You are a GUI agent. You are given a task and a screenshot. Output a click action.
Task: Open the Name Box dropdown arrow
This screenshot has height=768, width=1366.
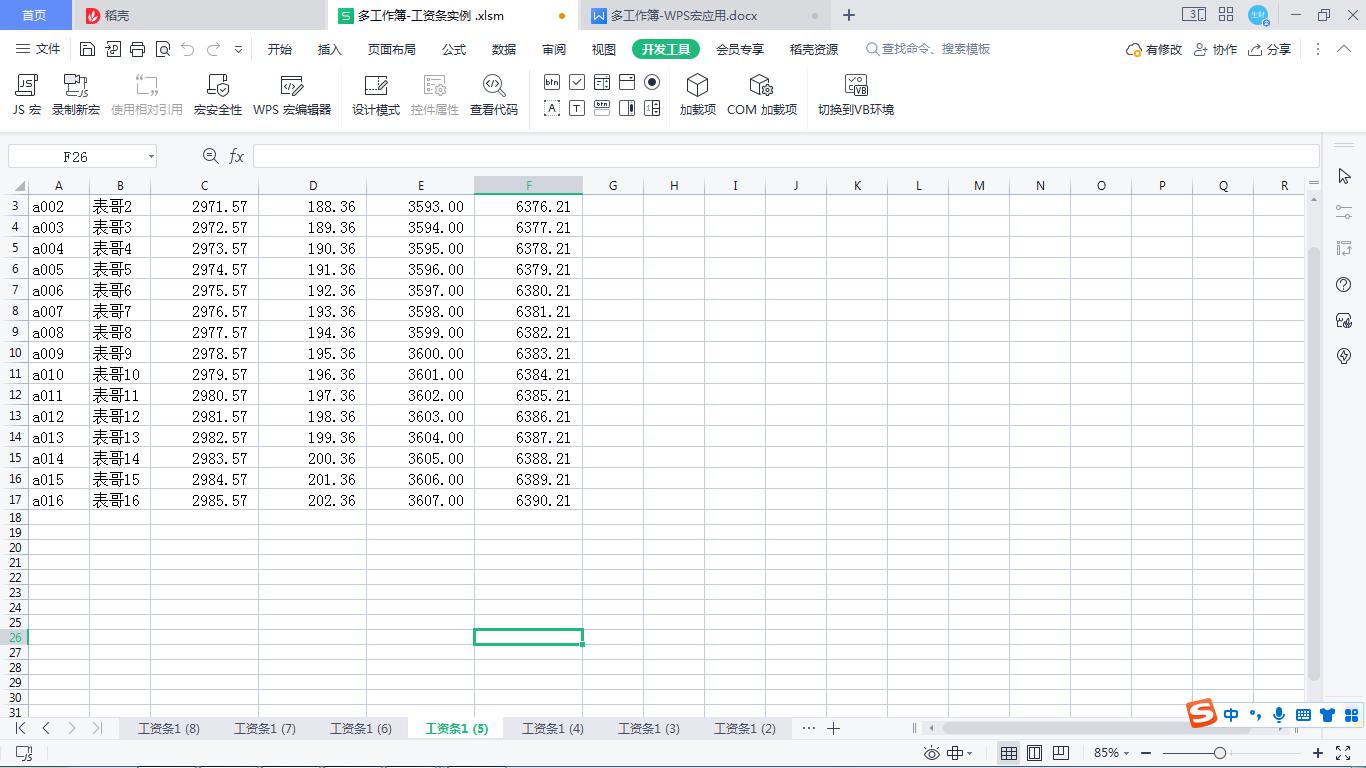(x=151, y=156)
